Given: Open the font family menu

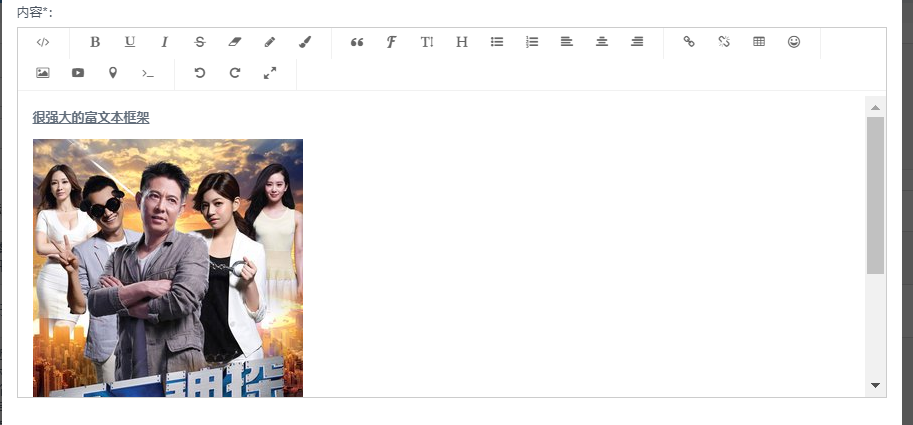Looking at the screenshot, I should tap(392, 42).
